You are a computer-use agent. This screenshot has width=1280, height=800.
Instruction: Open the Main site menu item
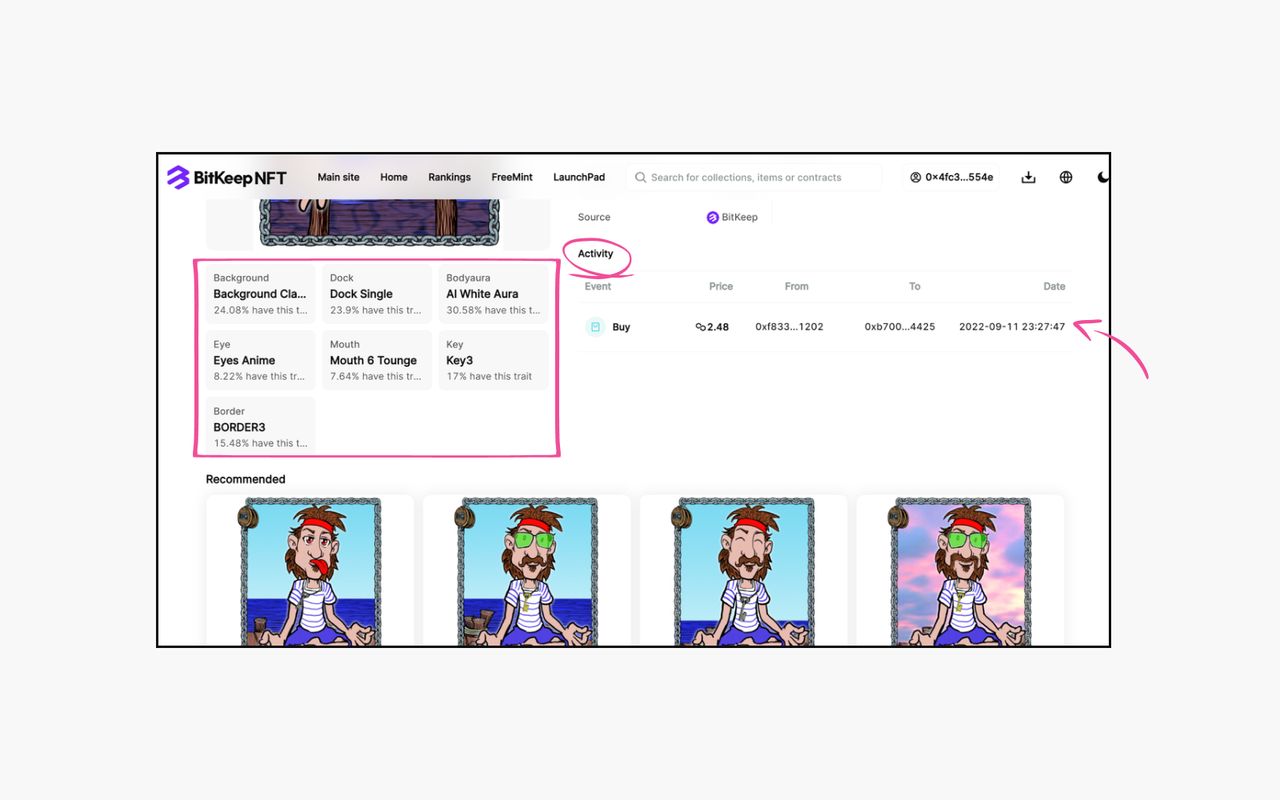point(338,177)
